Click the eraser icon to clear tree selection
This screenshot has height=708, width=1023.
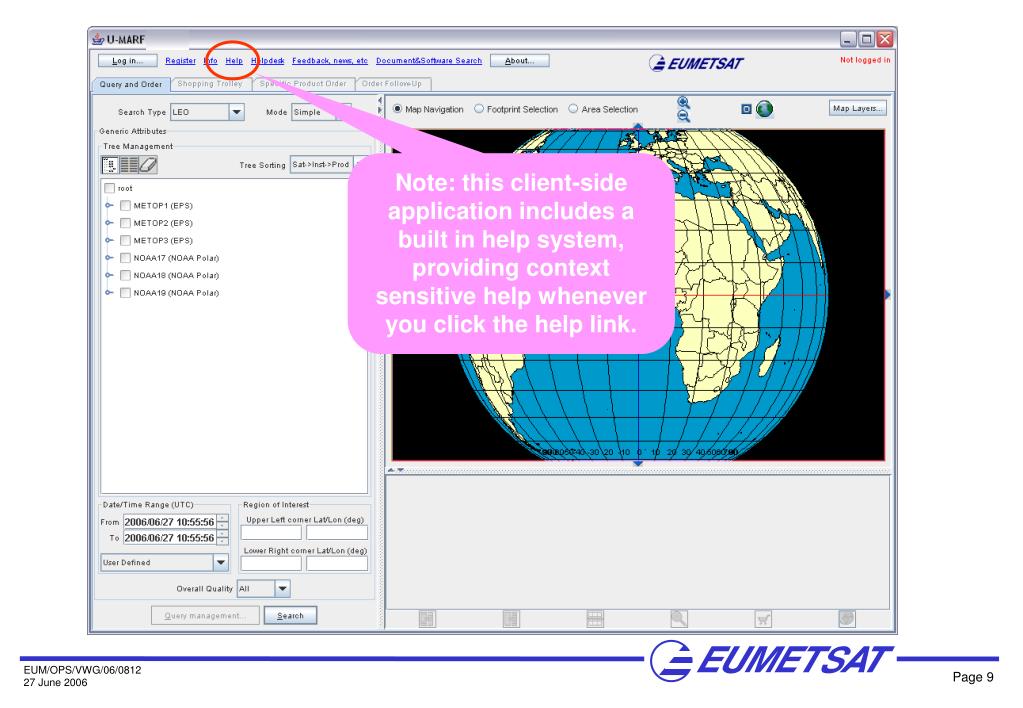(x=148, y=165)
